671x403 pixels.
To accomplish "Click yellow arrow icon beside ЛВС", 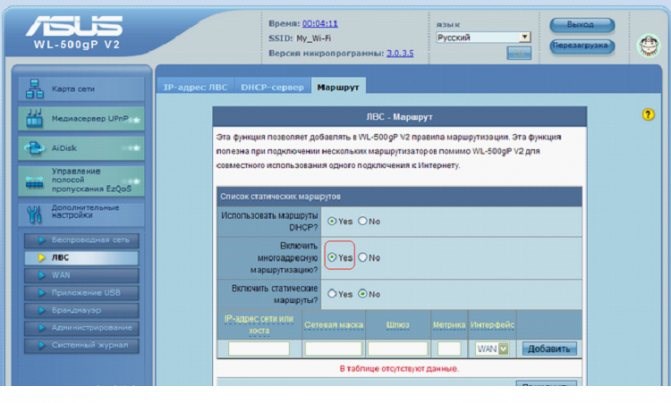I will [x=42, y=258].
